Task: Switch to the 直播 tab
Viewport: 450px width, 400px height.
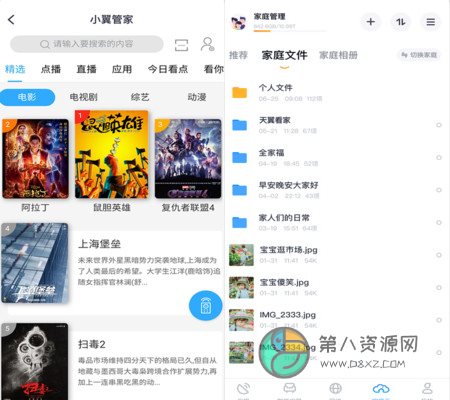Action: pos(86,69)
